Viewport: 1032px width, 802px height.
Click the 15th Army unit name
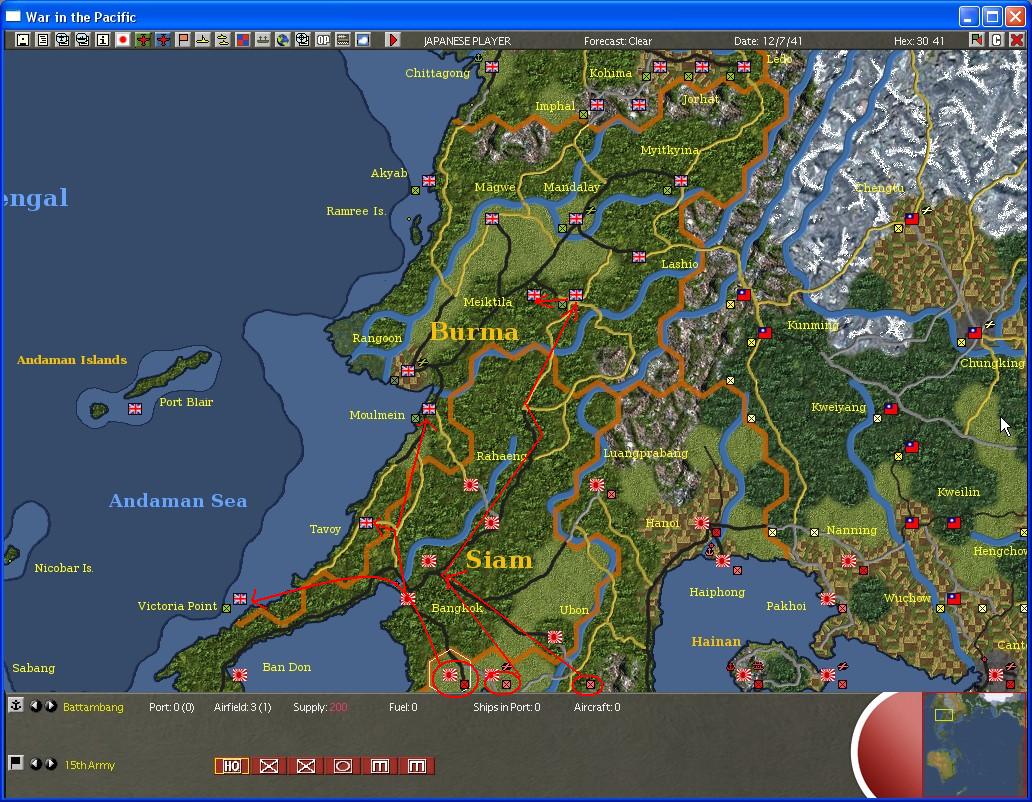pos(90,765)
